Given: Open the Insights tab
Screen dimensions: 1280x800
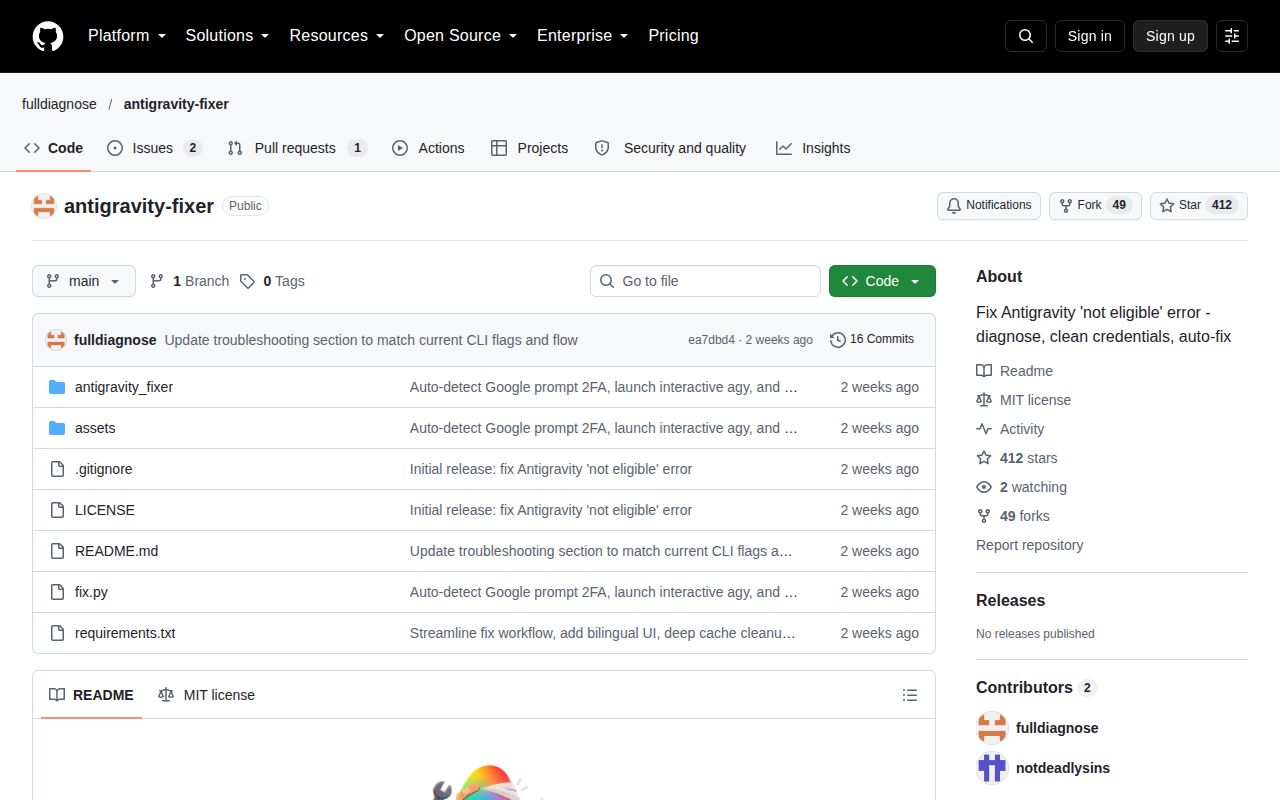Looking at the screenshot, I should click(813, 148).
